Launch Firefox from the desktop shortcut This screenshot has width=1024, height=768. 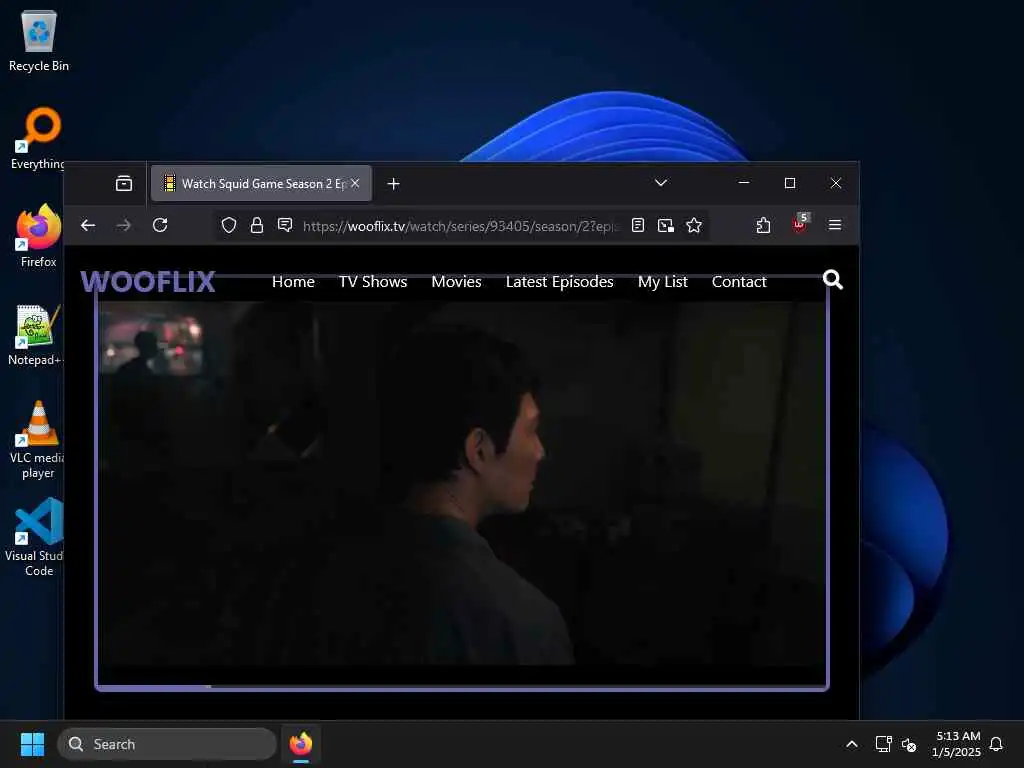38,236
